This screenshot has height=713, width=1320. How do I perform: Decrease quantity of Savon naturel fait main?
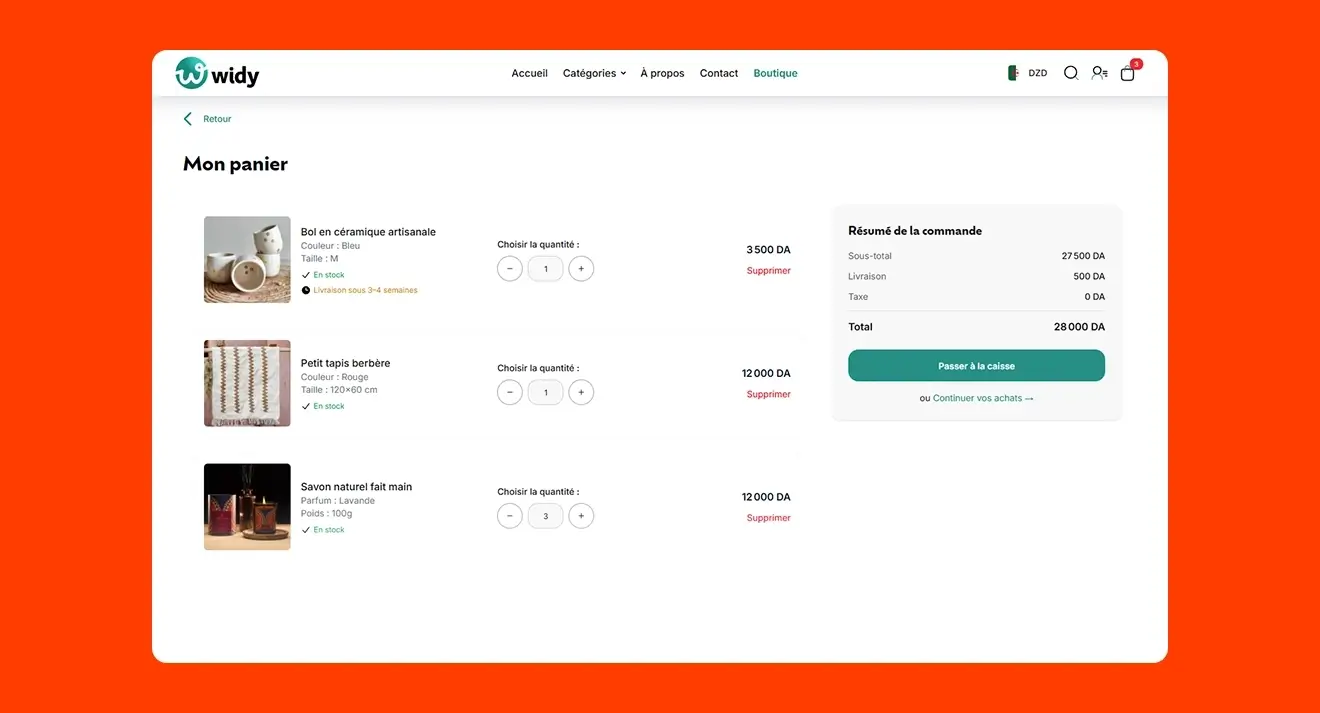pyautogui.click(x=510, y=516)
